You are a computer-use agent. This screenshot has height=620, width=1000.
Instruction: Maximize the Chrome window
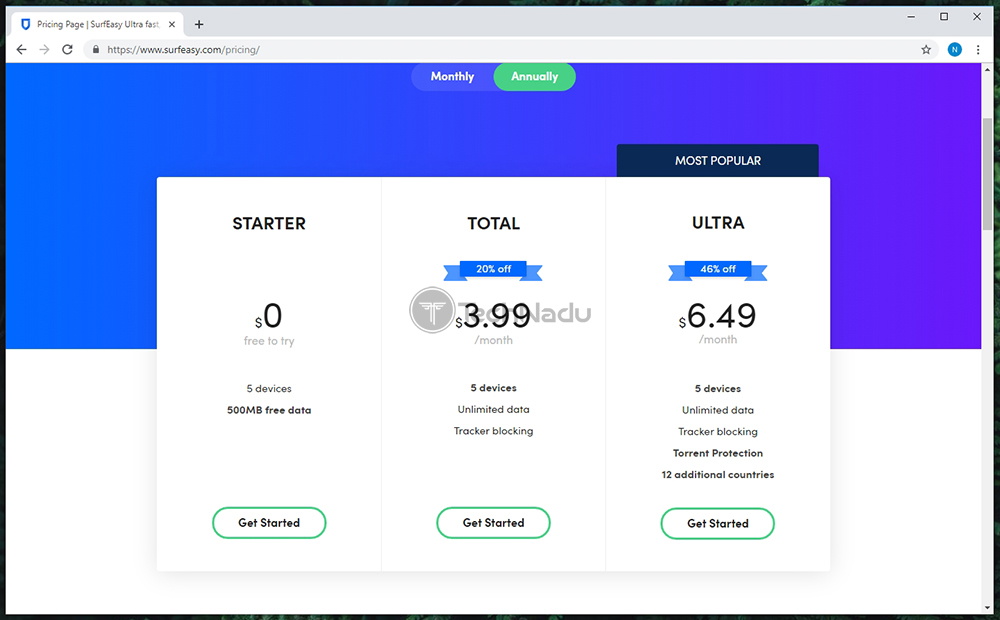coord(944,17)
